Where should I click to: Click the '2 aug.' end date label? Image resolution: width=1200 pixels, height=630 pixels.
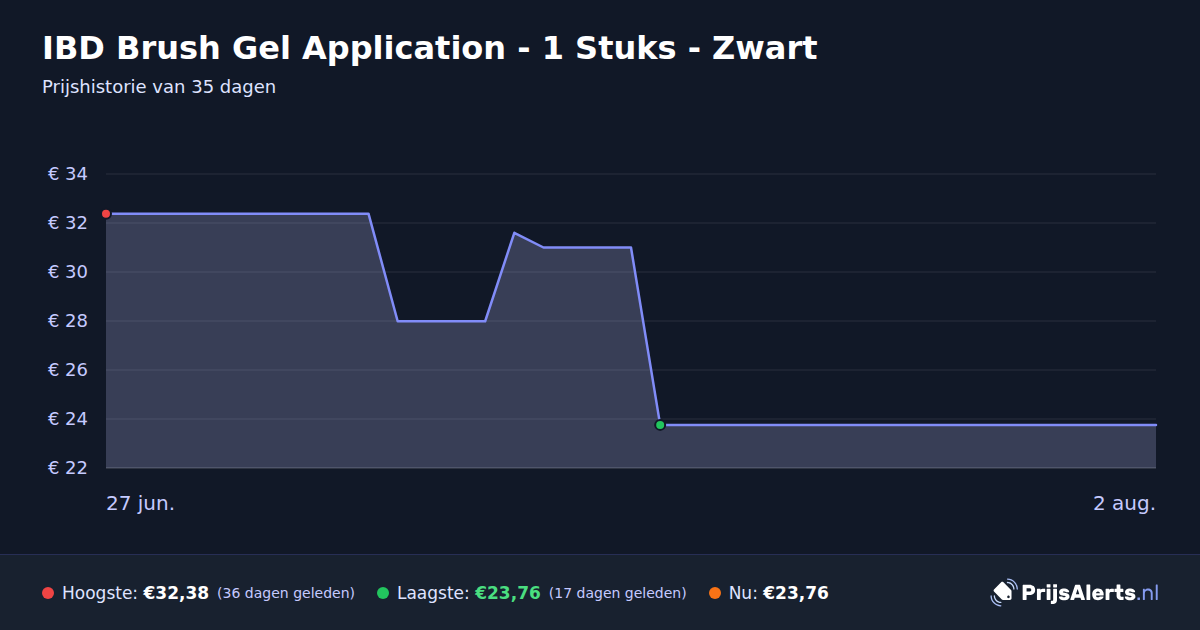coord(1124,504)
